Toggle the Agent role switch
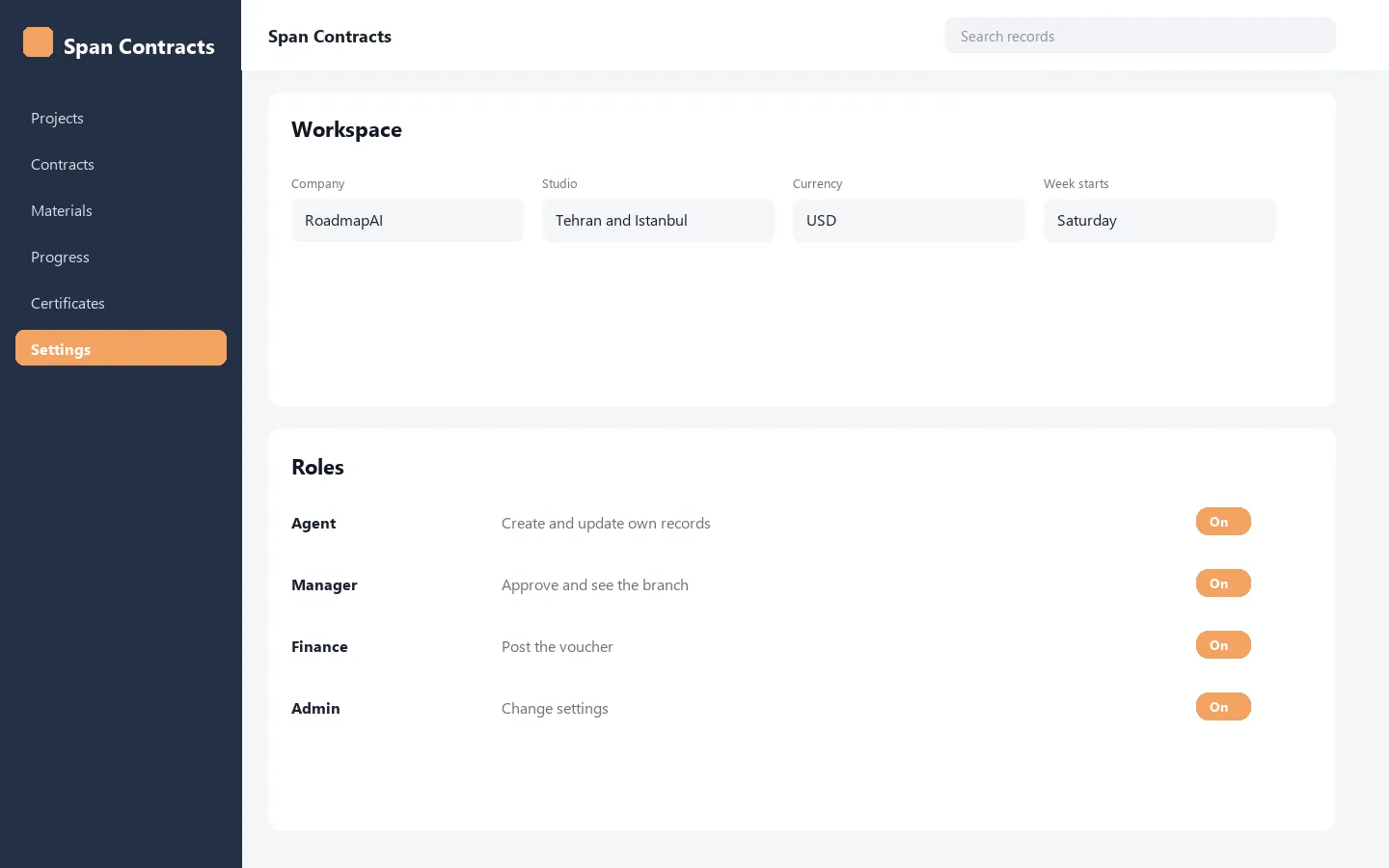Viewport: 1389px width, 868px height. coord(1223,522)
